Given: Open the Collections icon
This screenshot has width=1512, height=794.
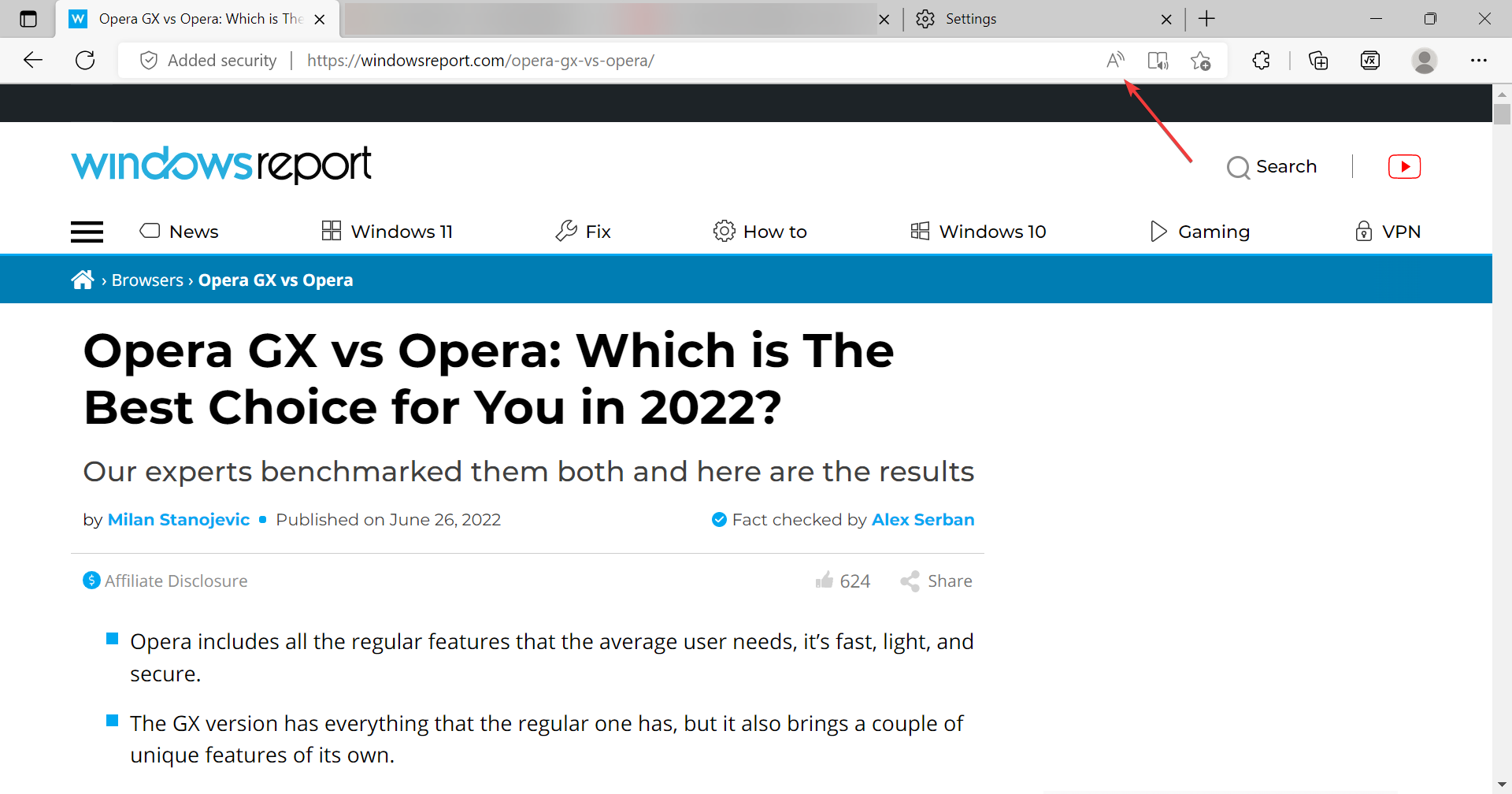Looking at the screenshot, I should (1318, 61).
